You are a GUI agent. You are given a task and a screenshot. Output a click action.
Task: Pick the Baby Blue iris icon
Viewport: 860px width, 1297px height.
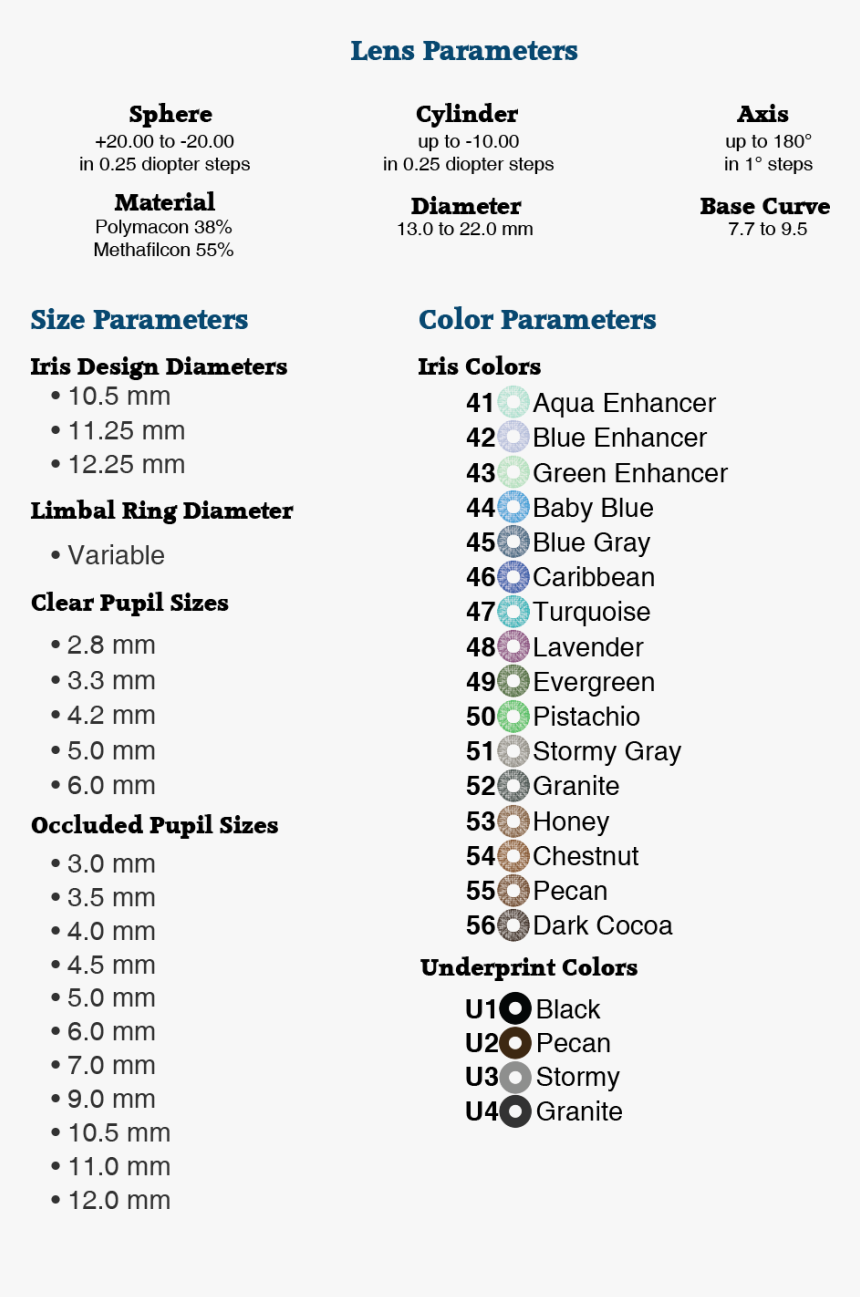[513, 508]
